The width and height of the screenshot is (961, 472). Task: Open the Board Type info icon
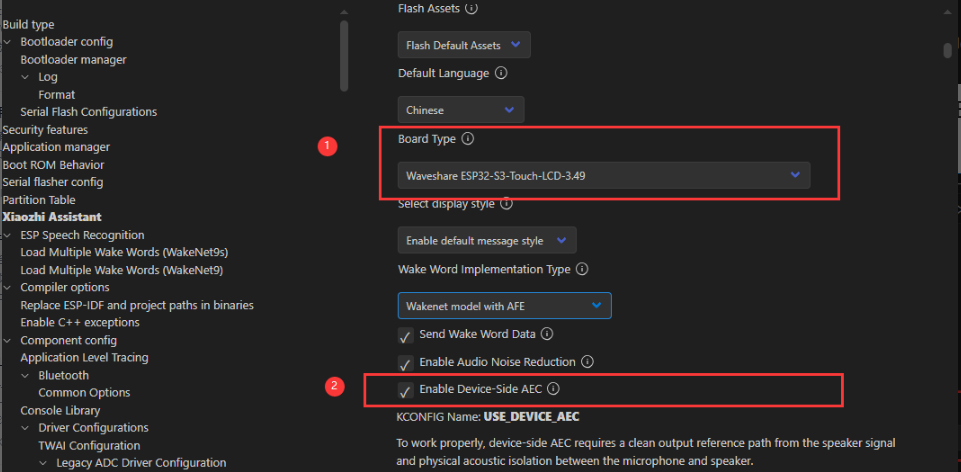(x=467, y=139)
